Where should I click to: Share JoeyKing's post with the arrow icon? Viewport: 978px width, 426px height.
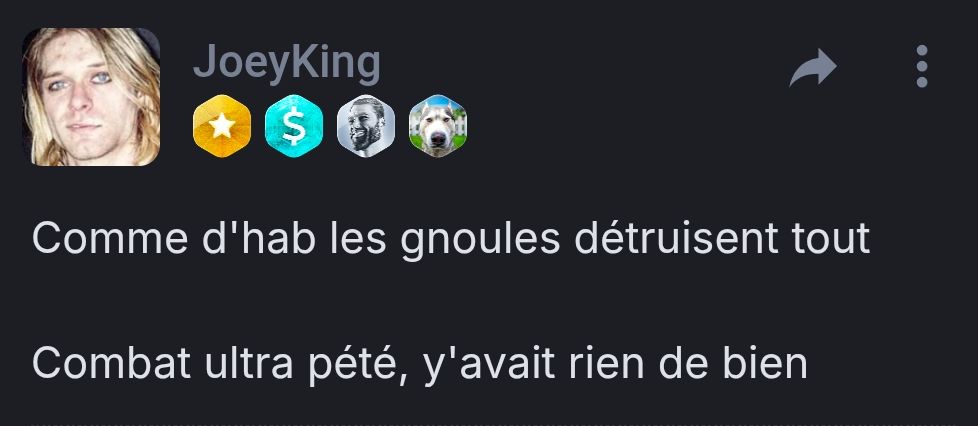(x=813, y=67)
